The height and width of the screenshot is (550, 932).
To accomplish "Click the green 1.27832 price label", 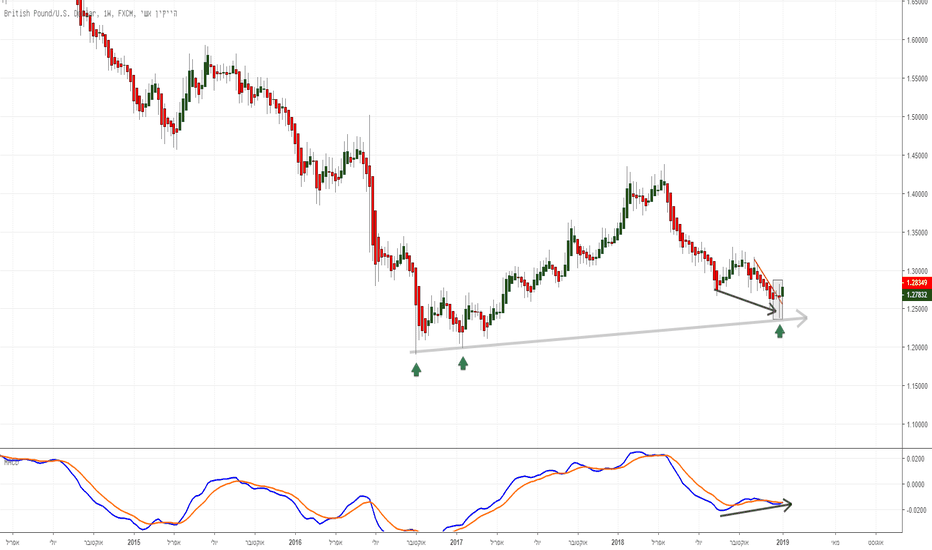I will coord(917,294).
